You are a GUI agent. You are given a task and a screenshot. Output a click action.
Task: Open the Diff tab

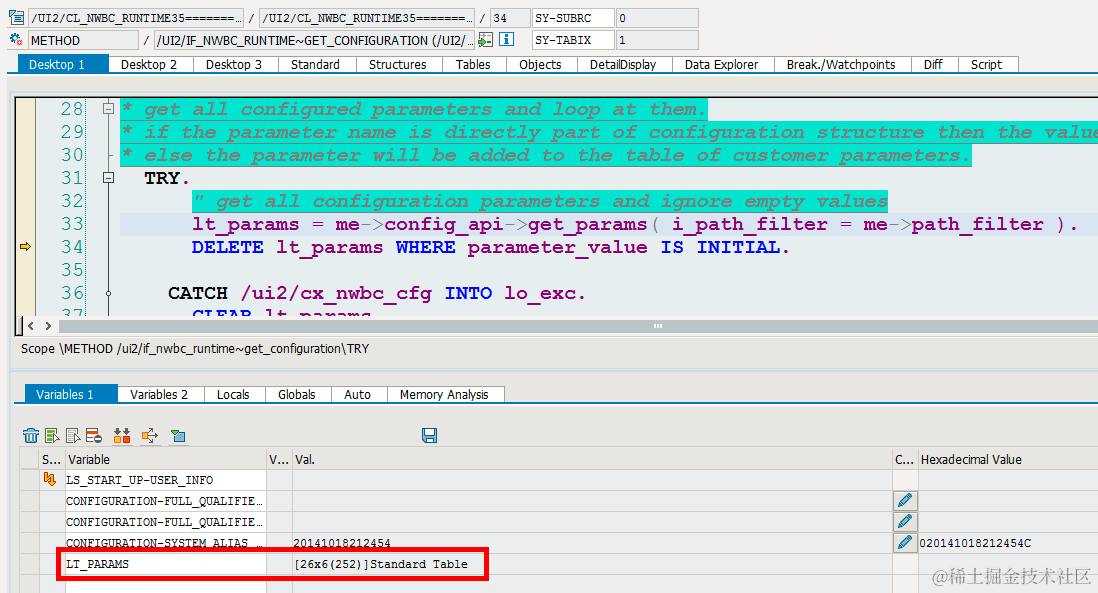pyautogui.click(x=933, y=64)
